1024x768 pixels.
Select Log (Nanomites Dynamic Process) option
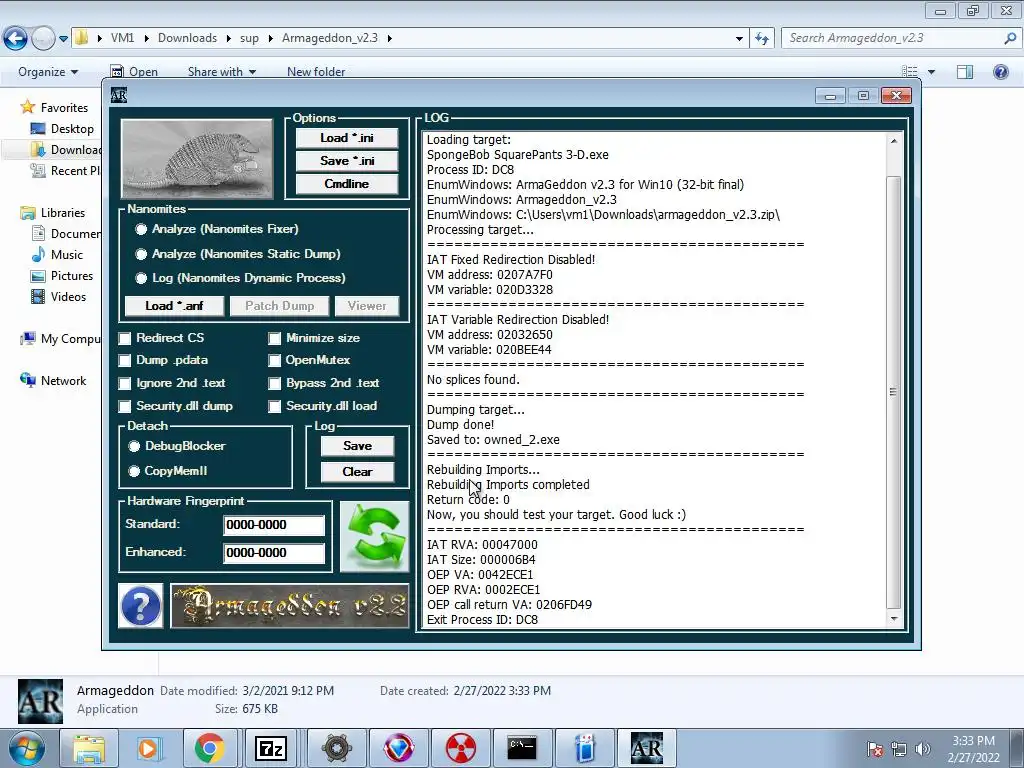[140, 278]
